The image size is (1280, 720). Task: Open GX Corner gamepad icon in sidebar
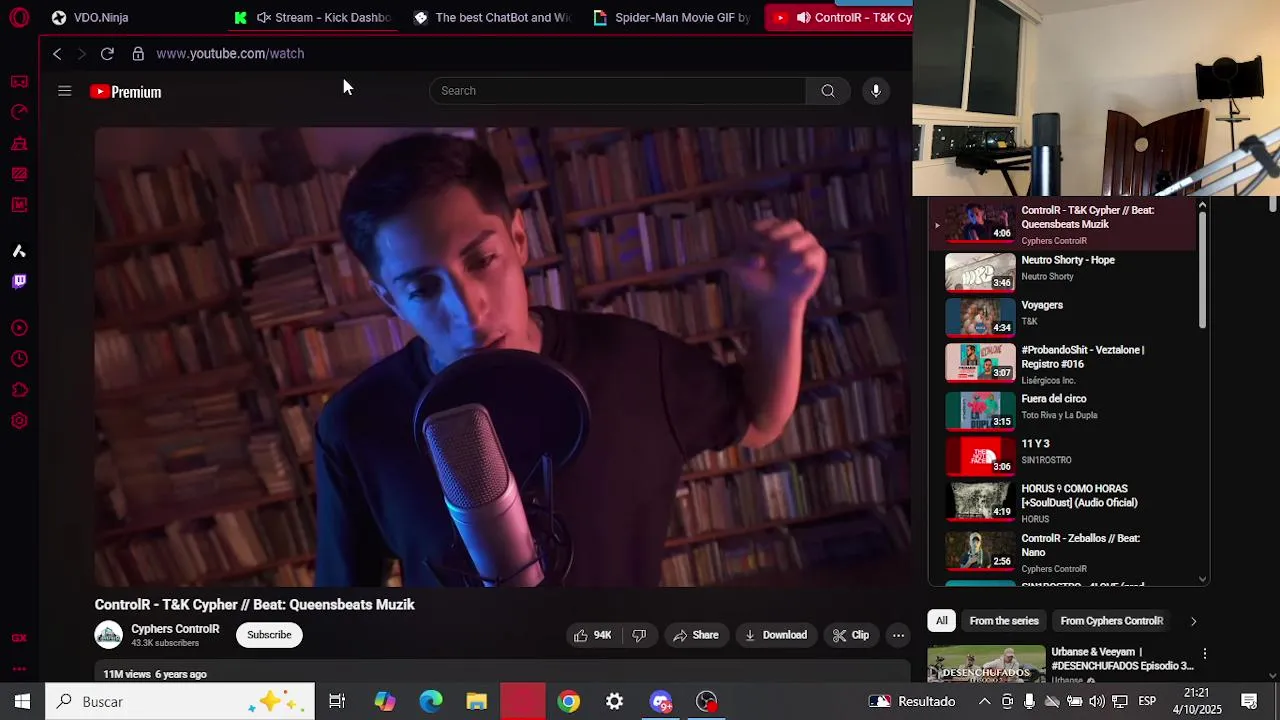click(x=19, y=81)
